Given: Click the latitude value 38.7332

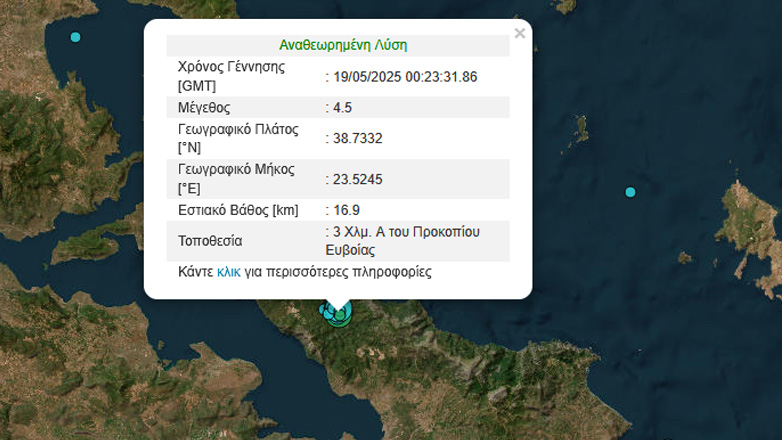Looking at the screenshot, I should tap(359, 138).
